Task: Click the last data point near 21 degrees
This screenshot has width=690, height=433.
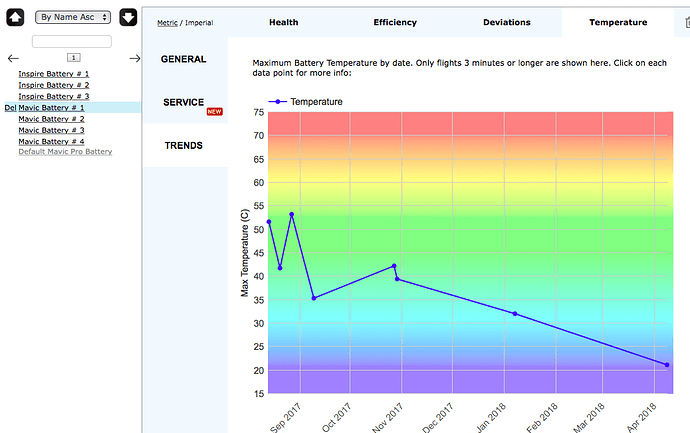Action: pyautogui.click(x=667, y=365)
